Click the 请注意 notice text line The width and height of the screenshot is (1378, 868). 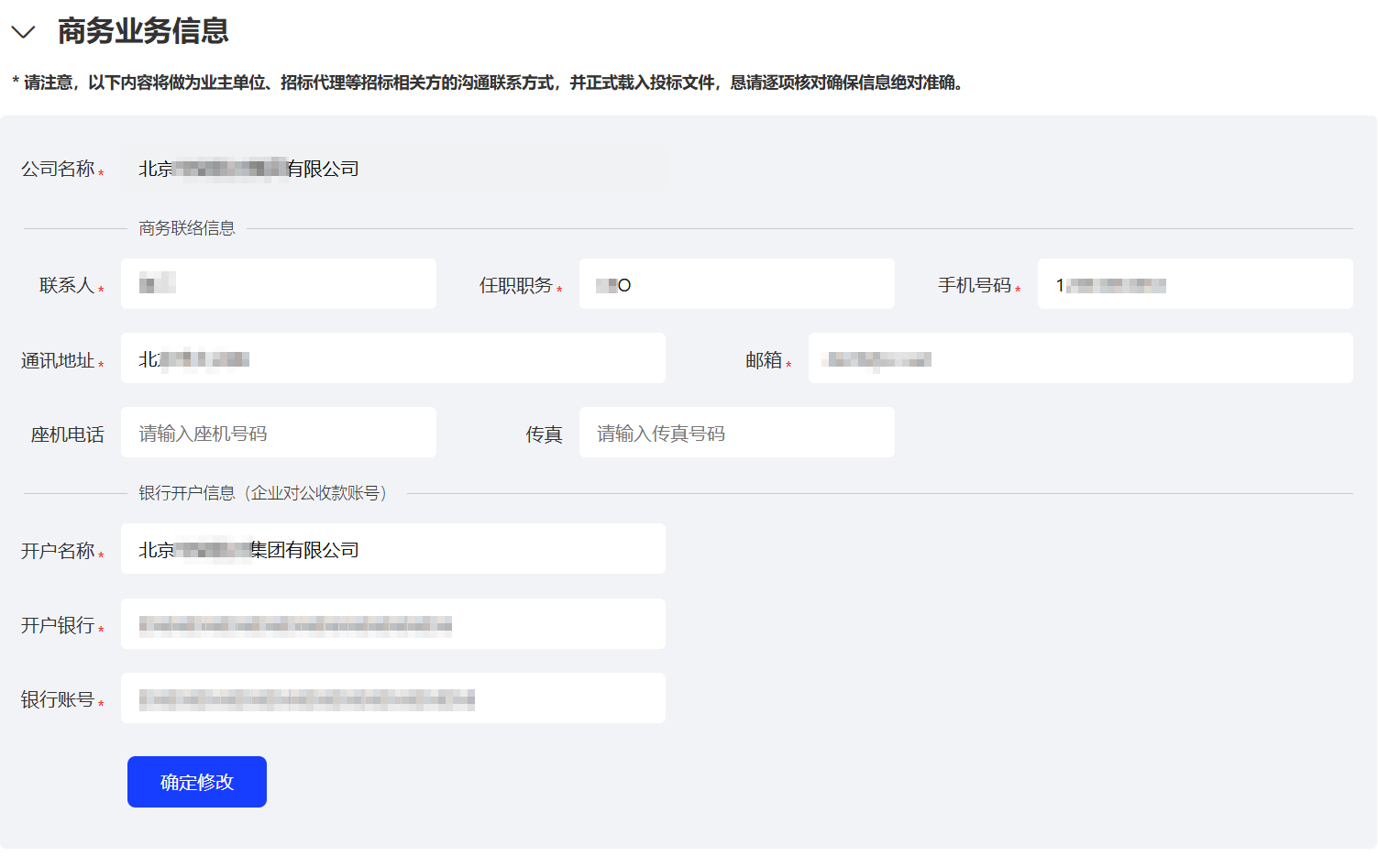pyautogui.click(x=487, y=82)
